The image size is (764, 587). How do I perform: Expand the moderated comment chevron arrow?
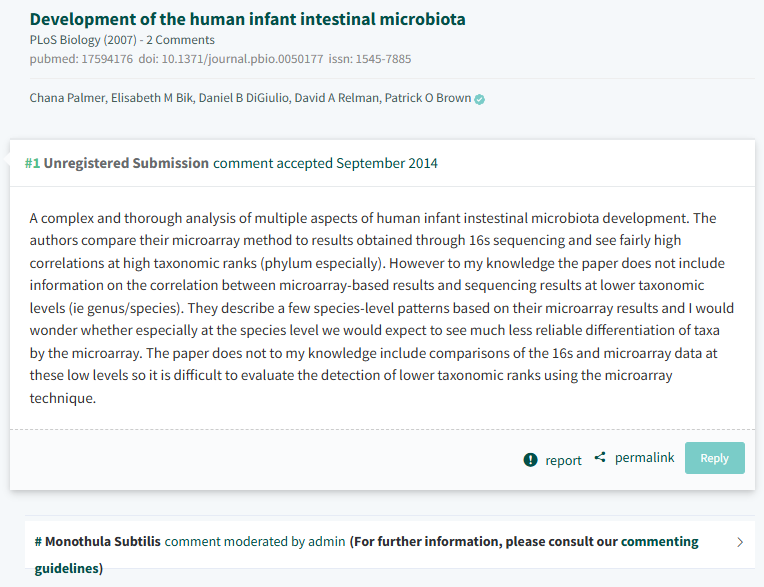(740, 542)
